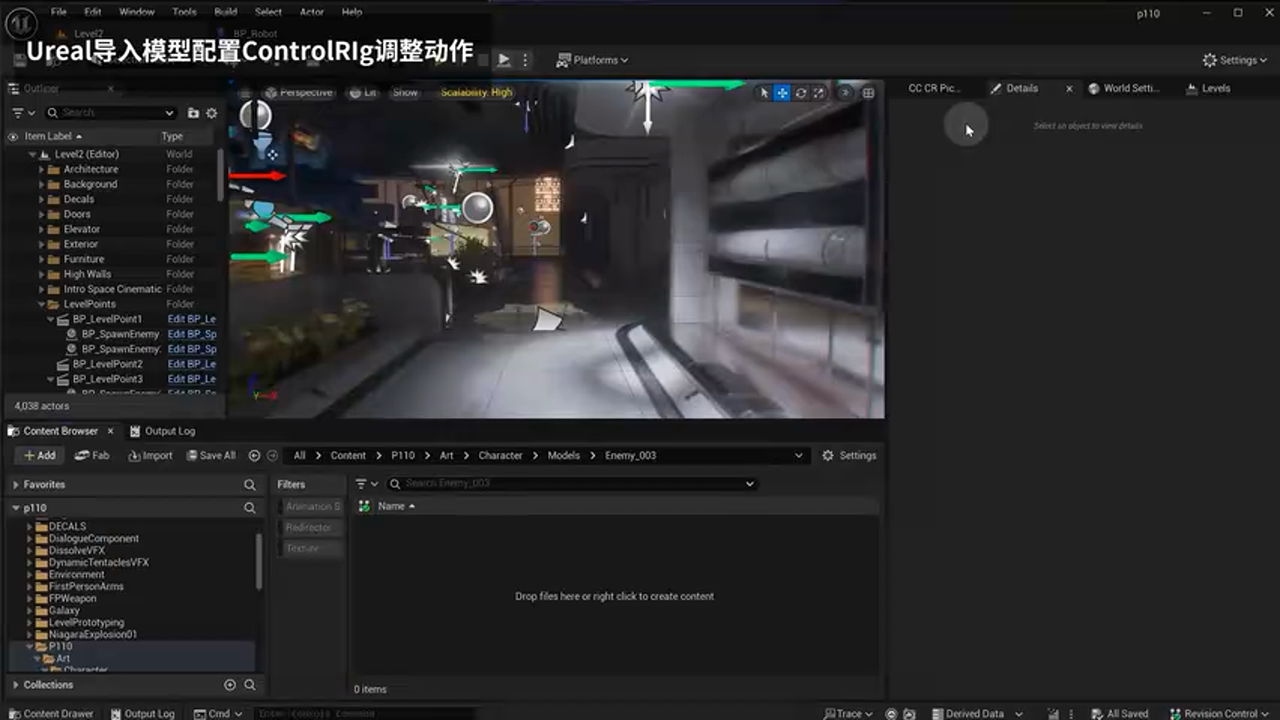1280x720 pixels.
Task: Click Edit BP_Le link for BP_LevelPoint1
Action: (x=191, y=319)
